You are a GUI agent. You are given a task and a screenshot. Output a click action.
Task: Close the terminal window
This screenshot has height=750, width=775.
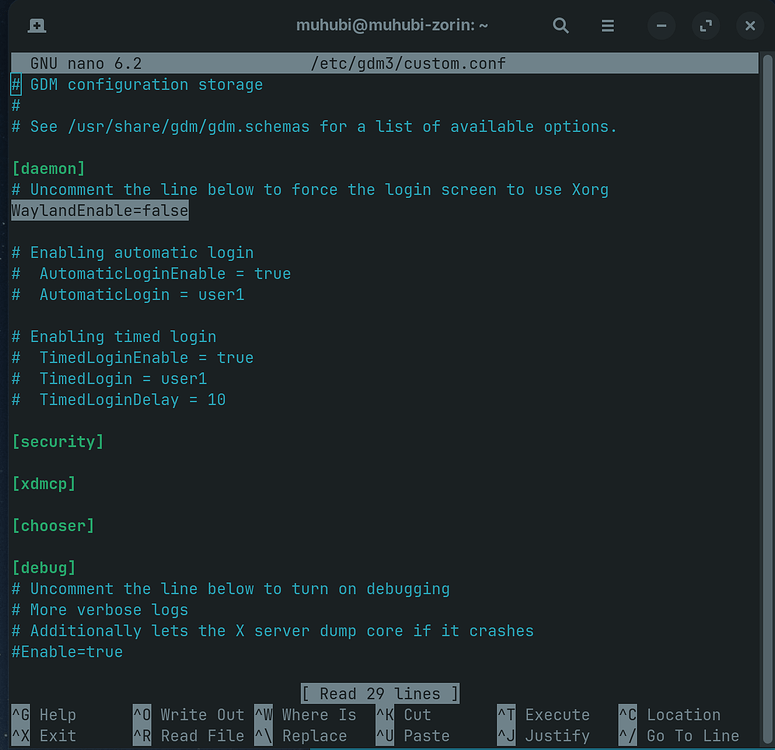point(750,25)
